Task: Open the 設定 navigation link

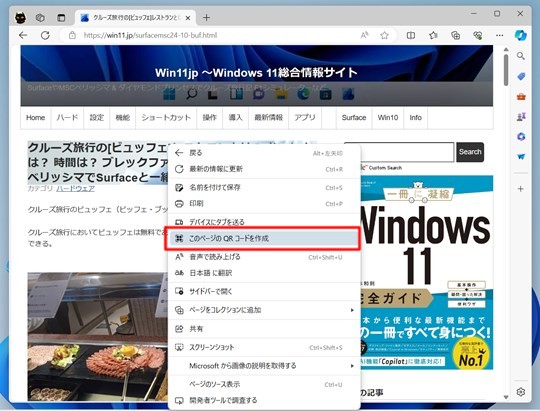Action: (x=96, y=118)
